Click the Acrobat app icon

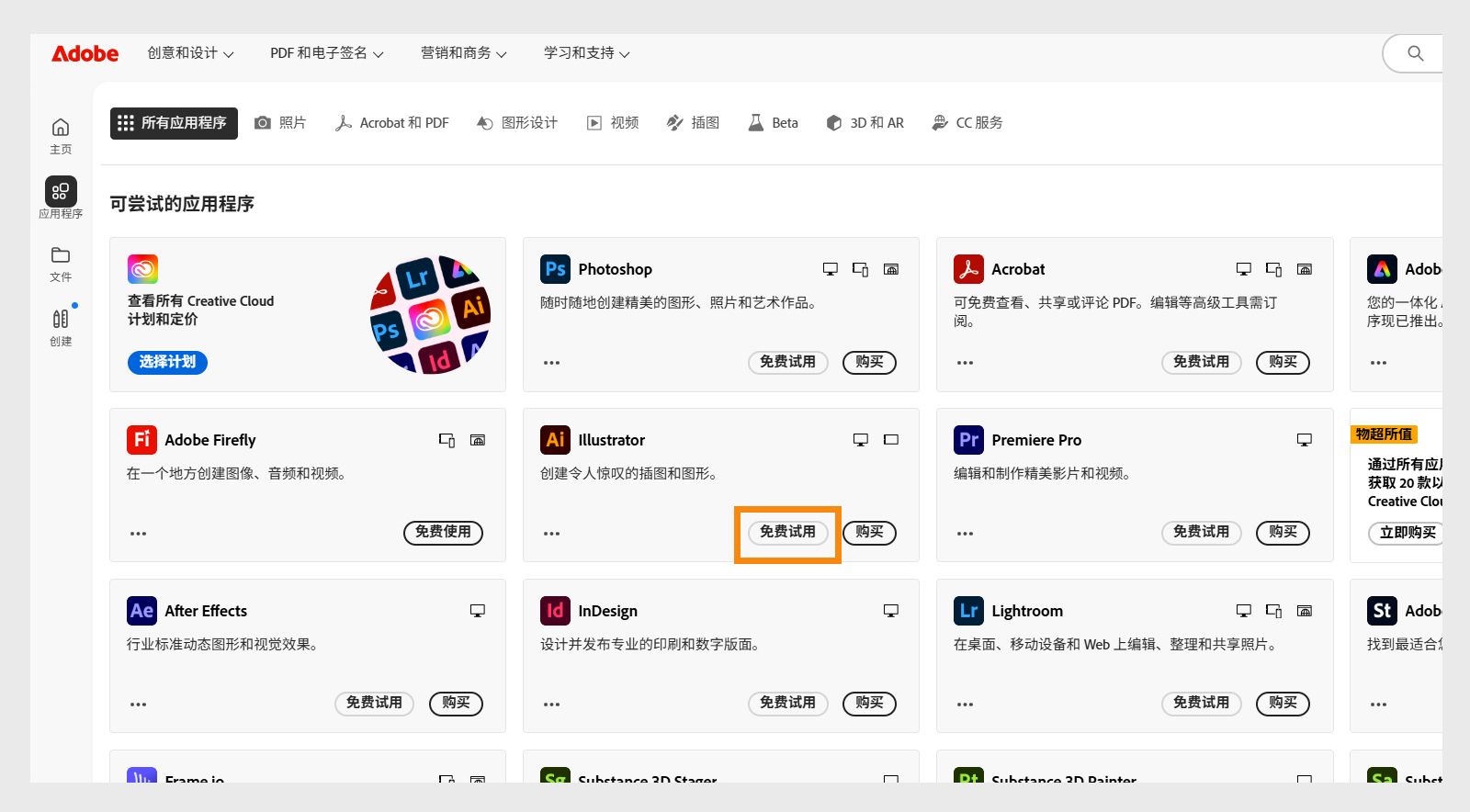pyautogui.click(x=968, y=269)
